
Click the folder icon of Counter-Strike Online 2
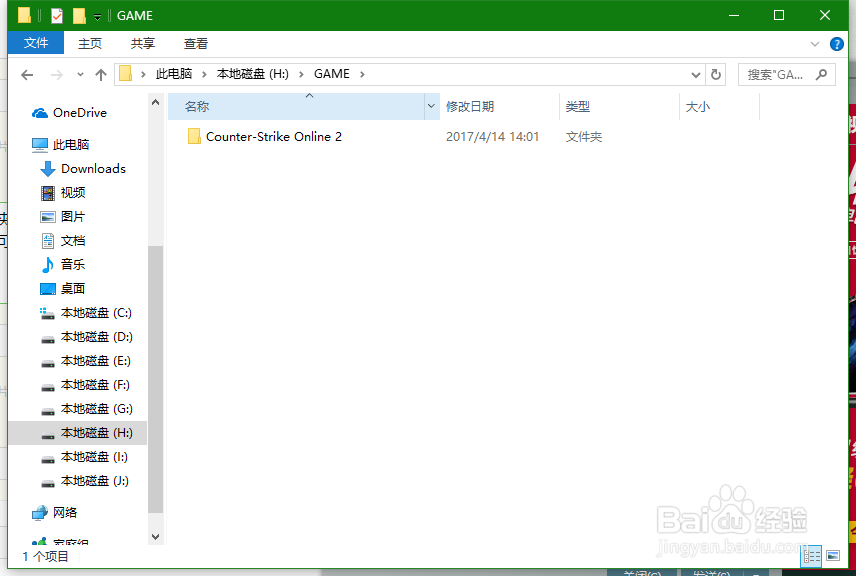click(194, 136)
